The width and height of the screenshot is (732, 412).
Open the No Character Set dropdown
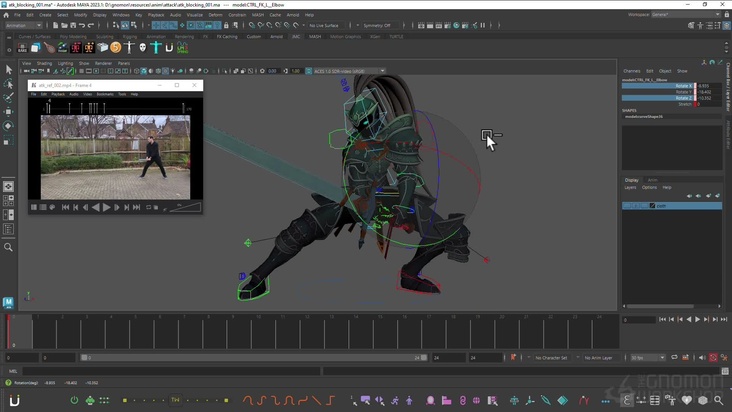(553, 357)
